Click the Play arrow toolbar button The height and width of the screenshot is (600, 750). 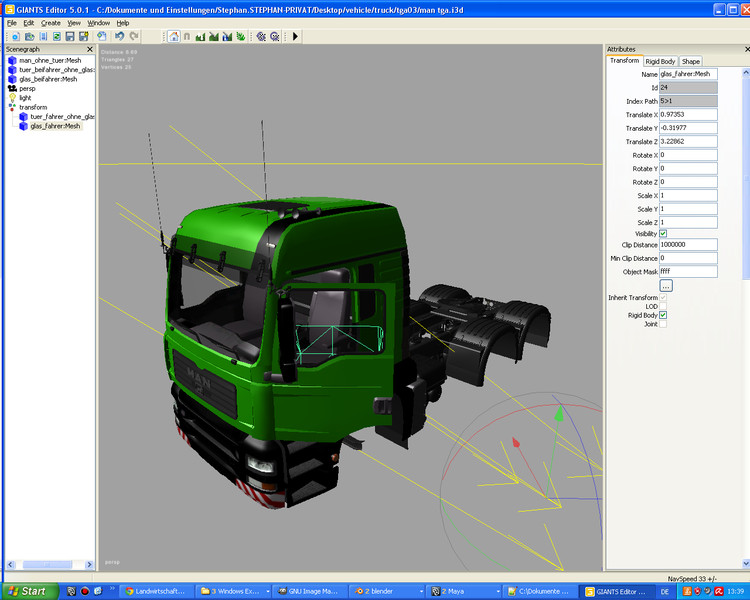click(x=295, y=36)
